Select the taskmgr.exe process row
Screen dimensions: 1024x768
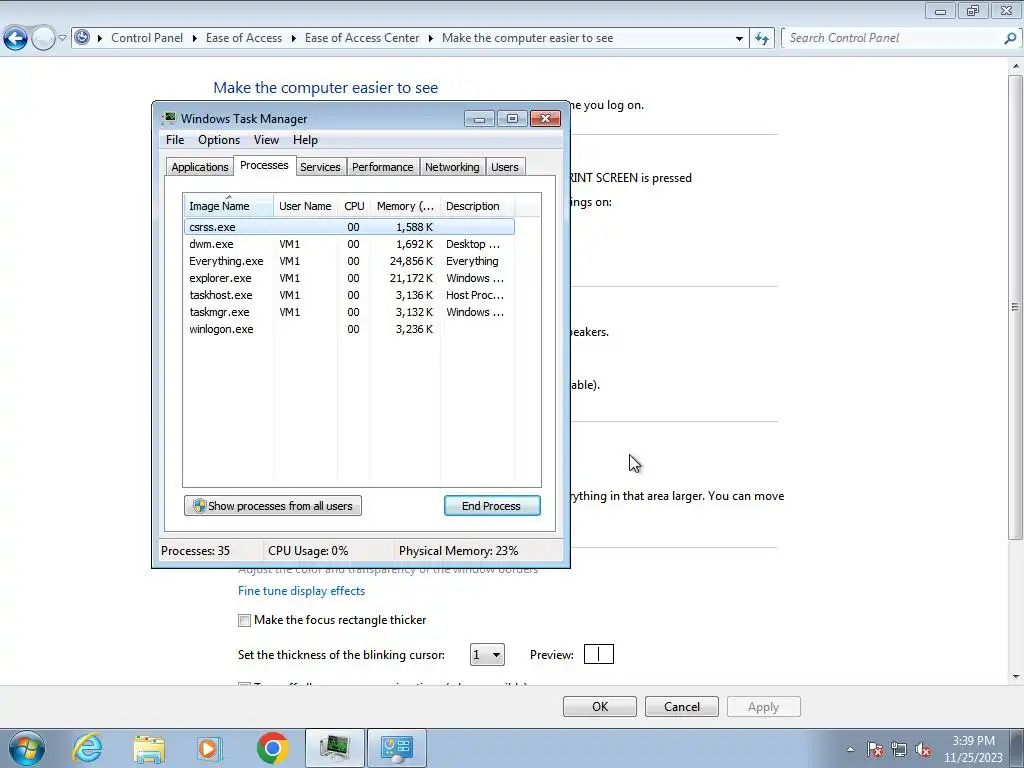pyautogui.click(x=349, y=312)
